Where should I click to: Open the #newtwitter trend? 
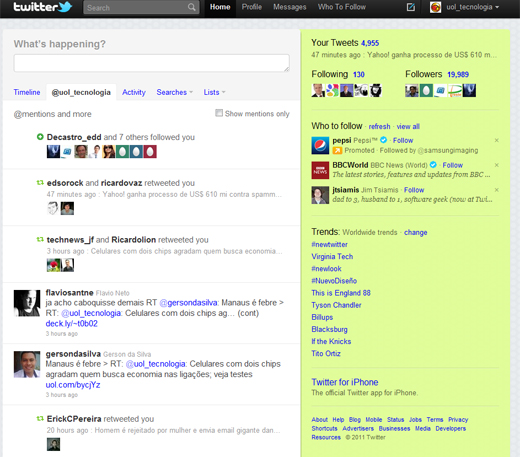point(329,244)
